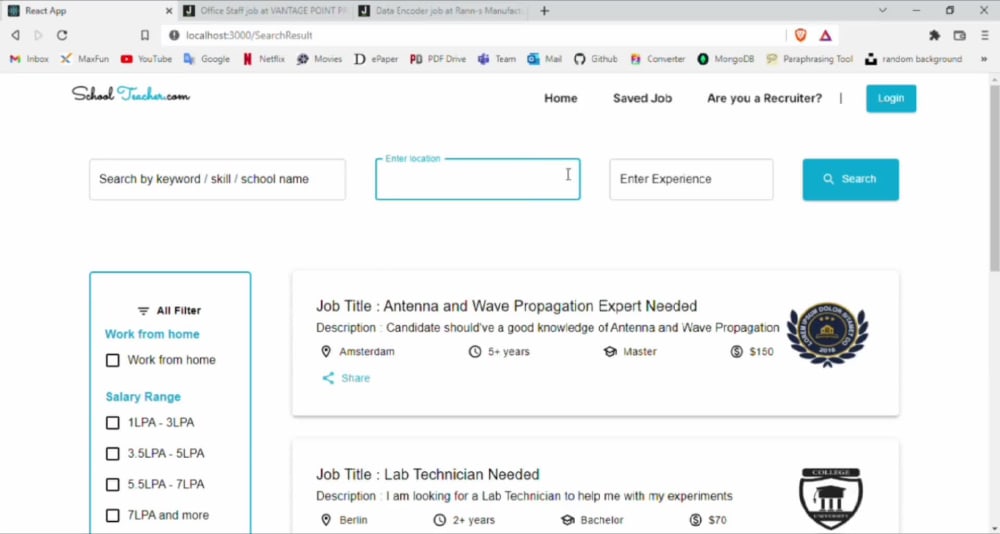Open the browser extensions puzzle icon
1000x534 pixels.
pyautogui.click(x=934, y=35)
